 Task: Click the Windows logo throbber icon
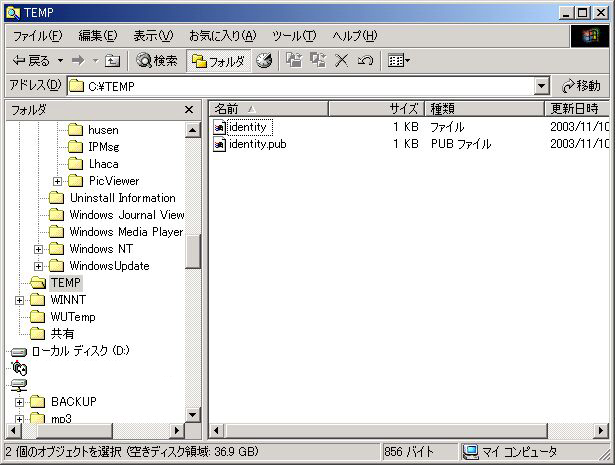tap(590, 36)
